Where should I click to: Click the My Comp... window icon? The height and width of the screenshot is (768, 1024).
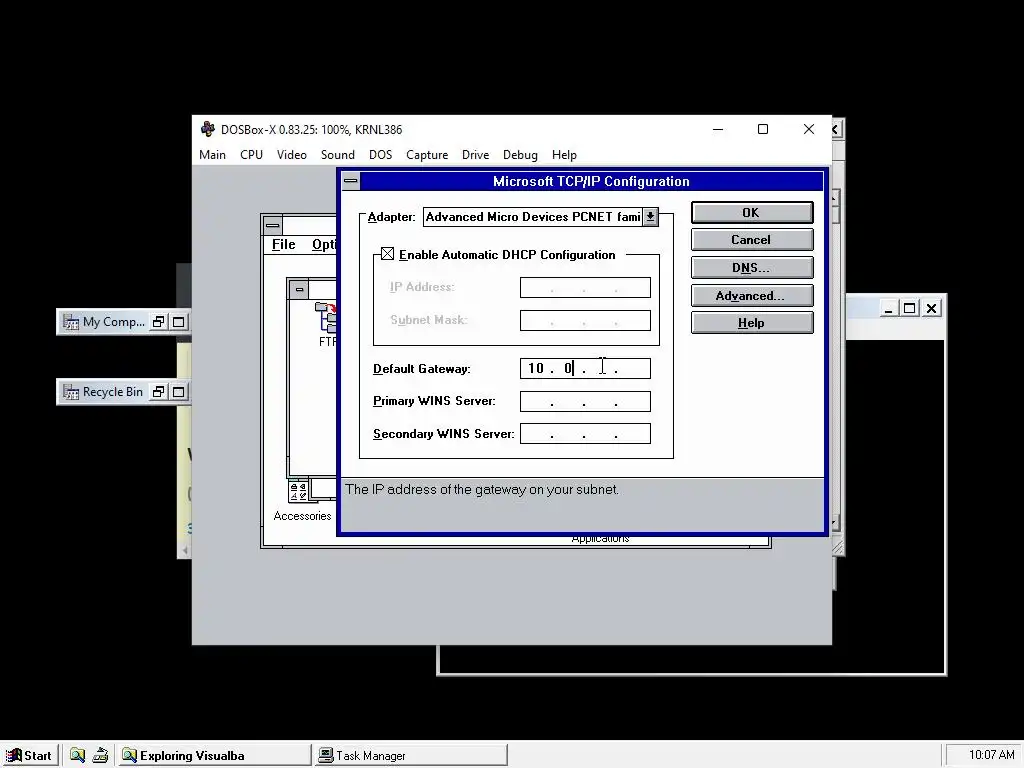click(71, 322)
